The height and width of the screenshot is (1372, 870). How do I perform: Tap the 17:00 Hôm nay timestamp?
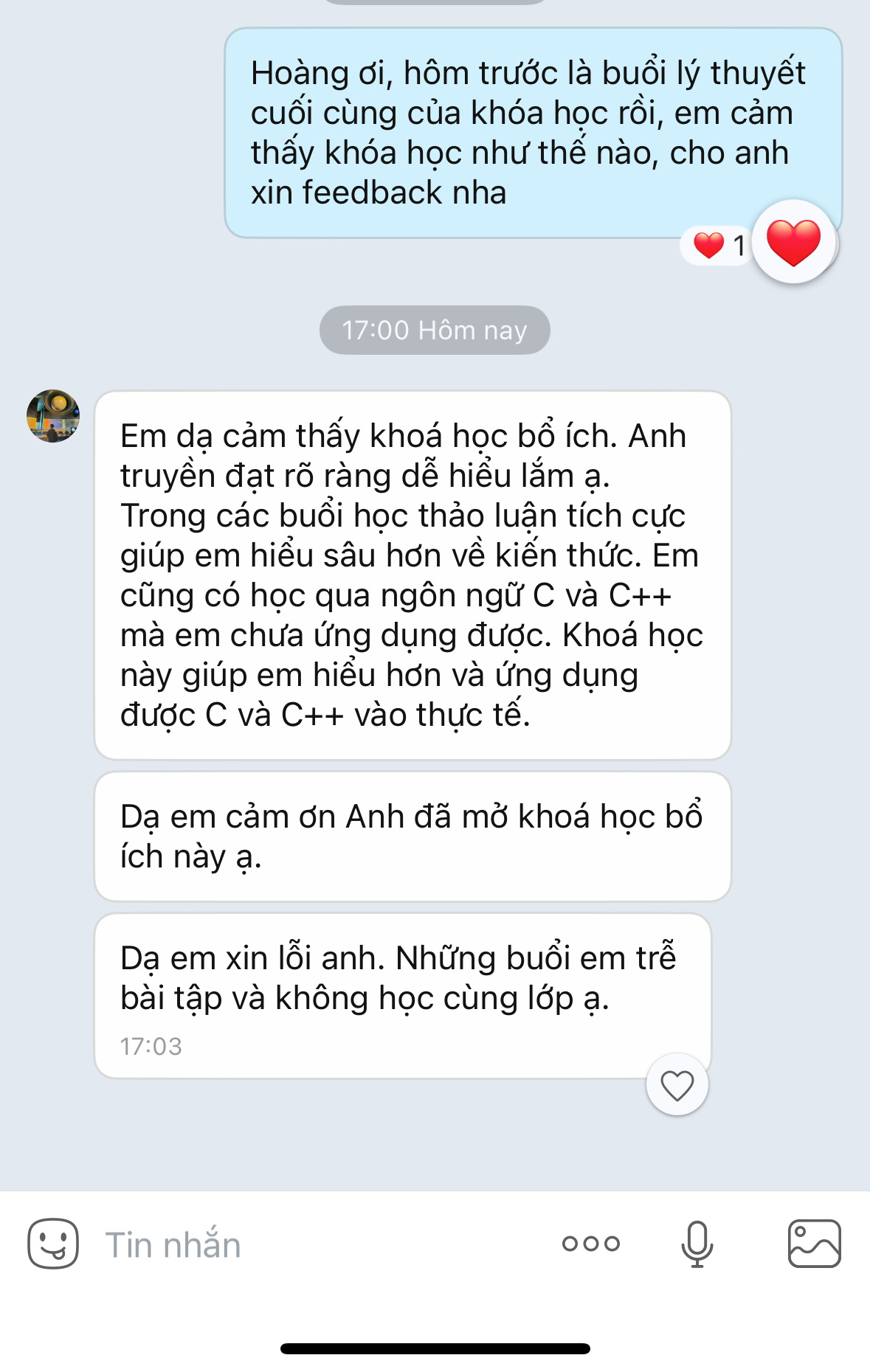click(x=435, y=330)
